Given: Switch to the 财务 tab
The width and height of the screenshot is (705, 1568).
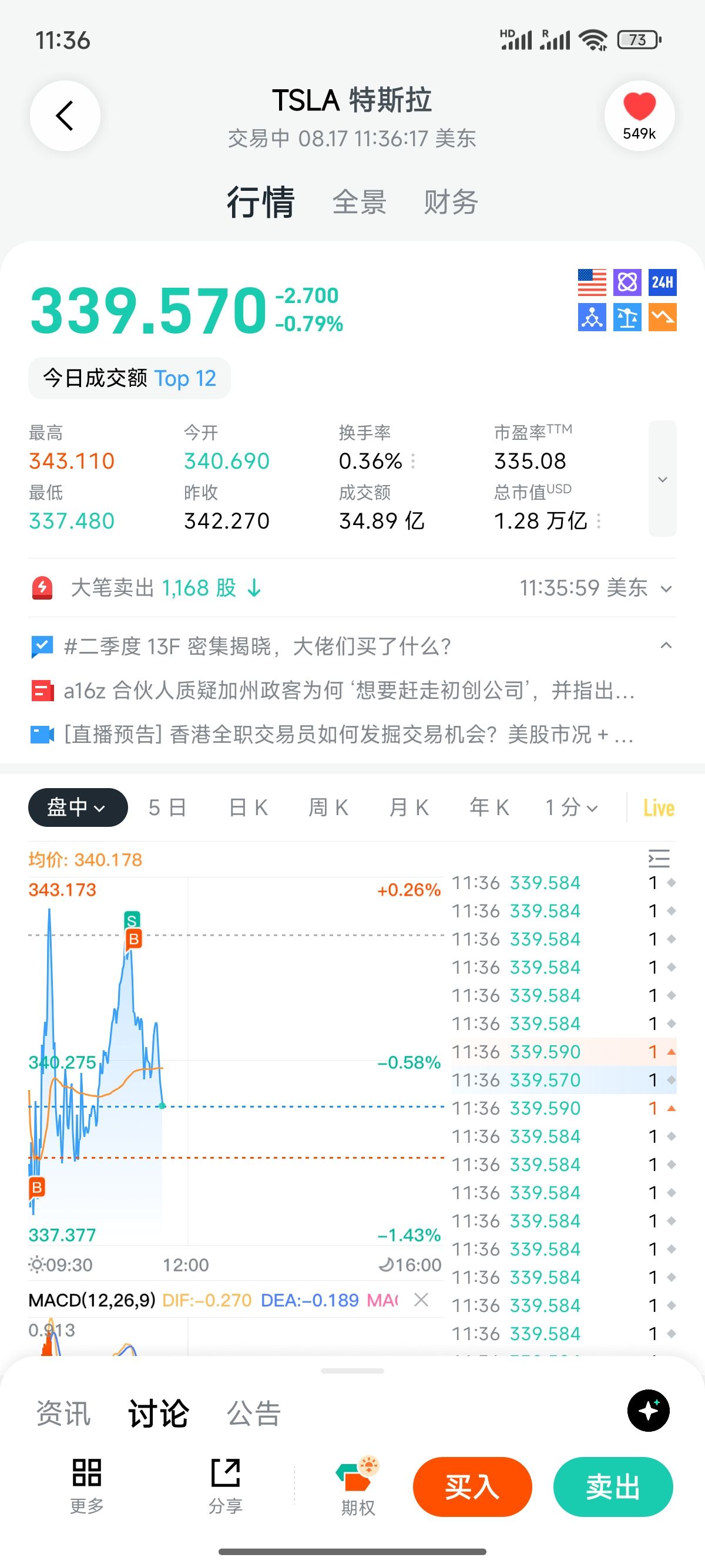Looking at the screenshot, I should tap(451, 202).
